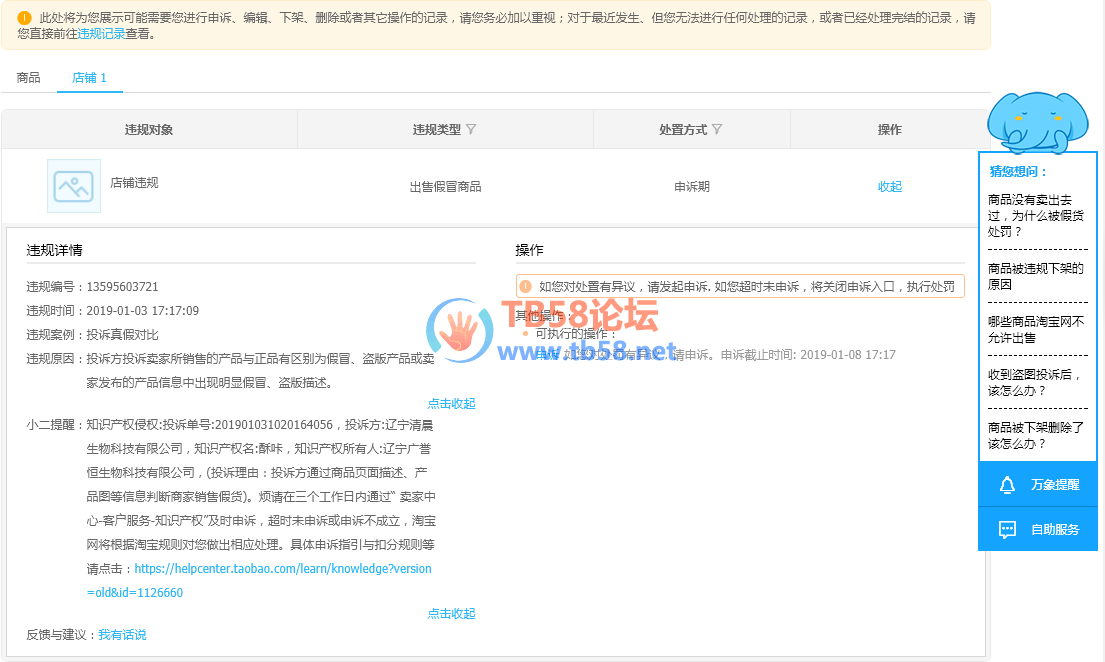Switch to the 商品 tab
The height and width of the screenshot is (662, 1105).
28,78
